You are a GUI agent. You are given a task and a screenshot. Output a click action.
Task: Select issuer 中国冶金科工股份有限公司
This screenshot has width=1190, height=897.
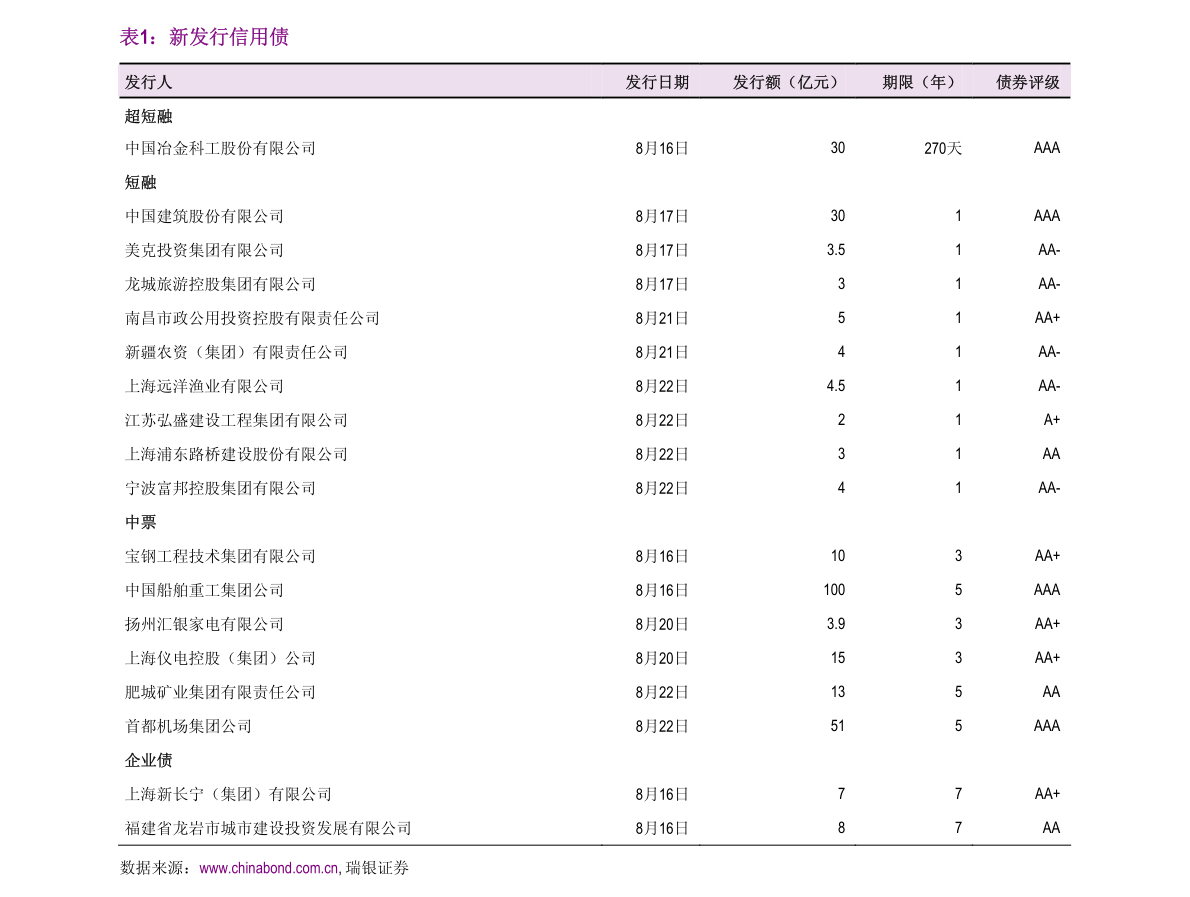click(220, 149)
